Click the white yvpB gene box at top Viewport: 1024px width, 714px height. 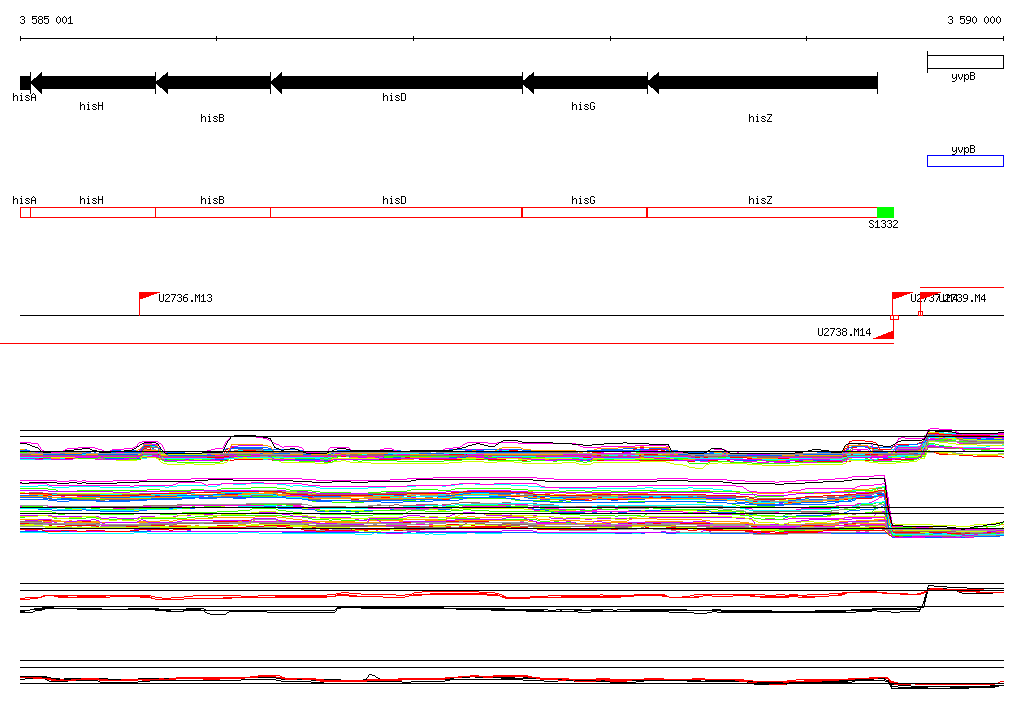point(965,62)
